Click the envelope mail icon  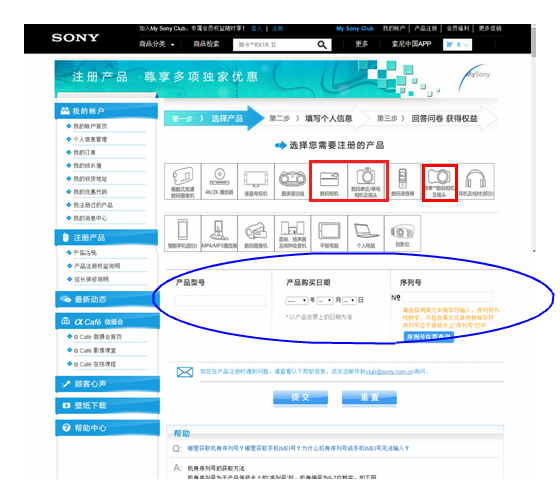tap(185, 372)
